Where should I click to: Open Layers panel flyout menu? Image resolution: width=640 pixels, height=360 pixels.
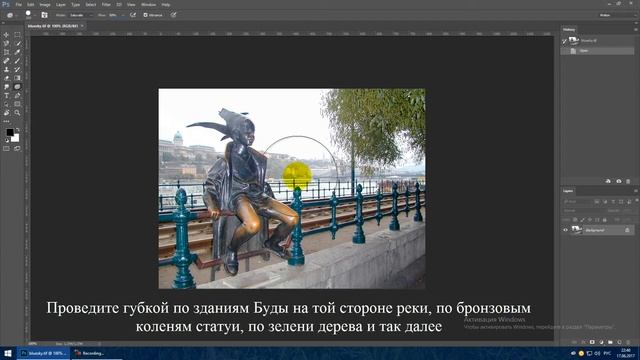pyautogui.click(x=636, y=191)
